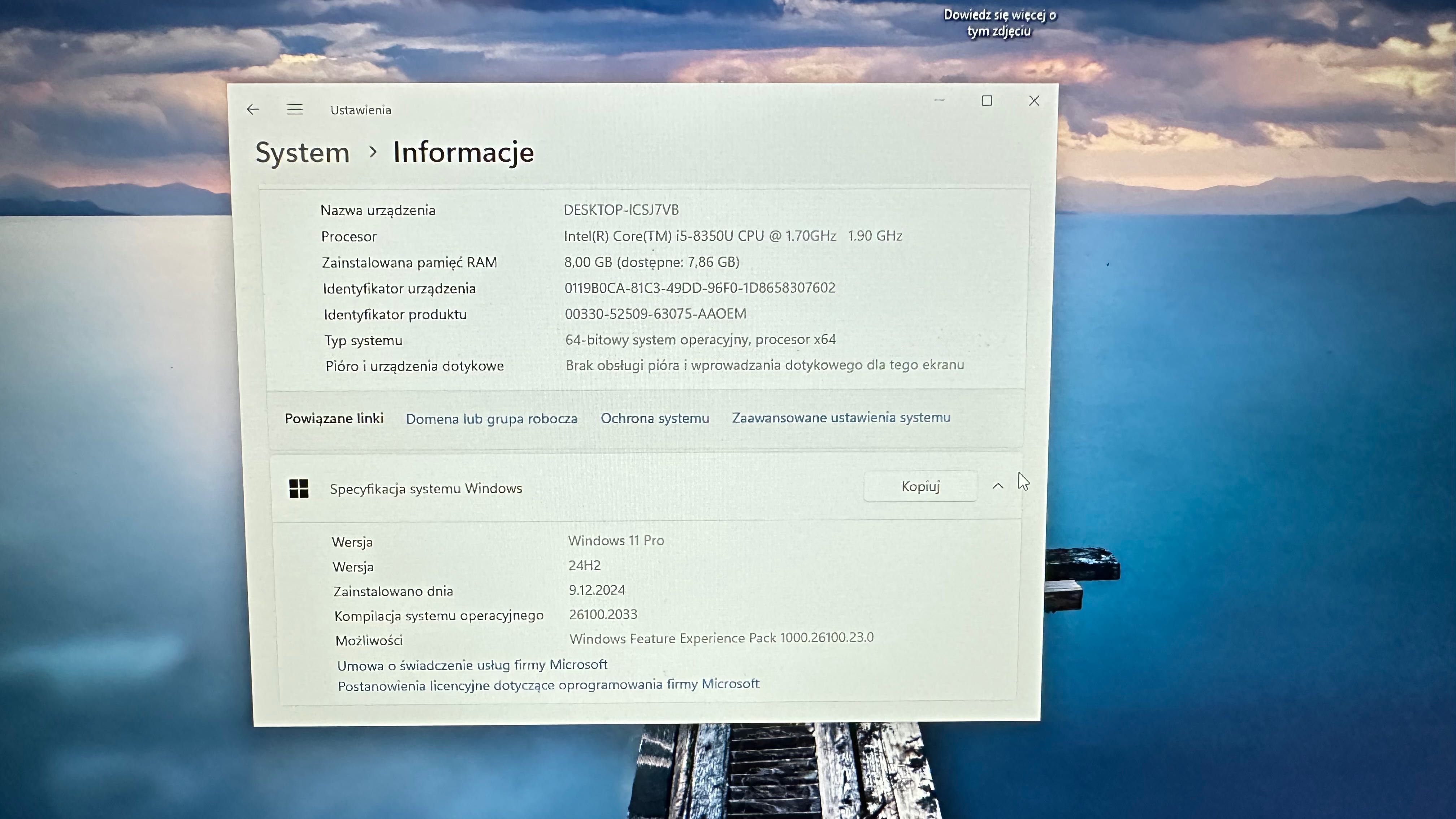Viewport: 1456px width, 819px height.
Task: Click 'Identyfikator urządzenia' label
Action: (x=399, y=289)
